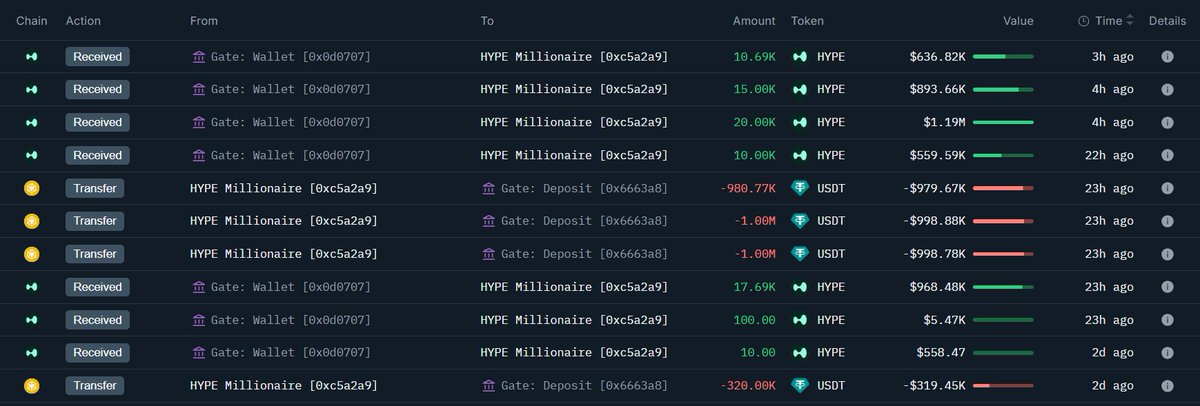Viewport: 1200px width, 406px height.
Task: Click BNB chain icon in -$998.88K row
Action: pyautogui.click(x=31, y=222)
